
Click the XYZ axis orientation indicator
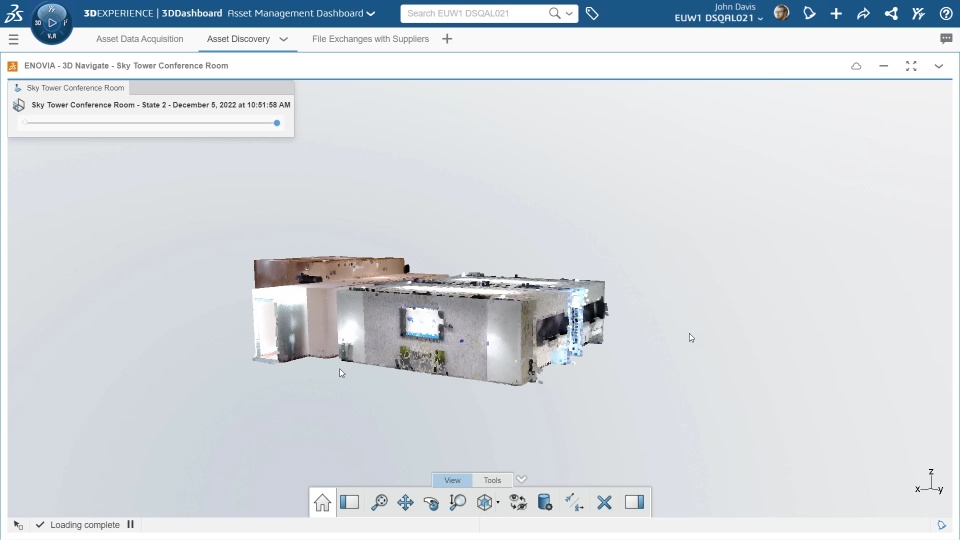(x=929, y=482)
